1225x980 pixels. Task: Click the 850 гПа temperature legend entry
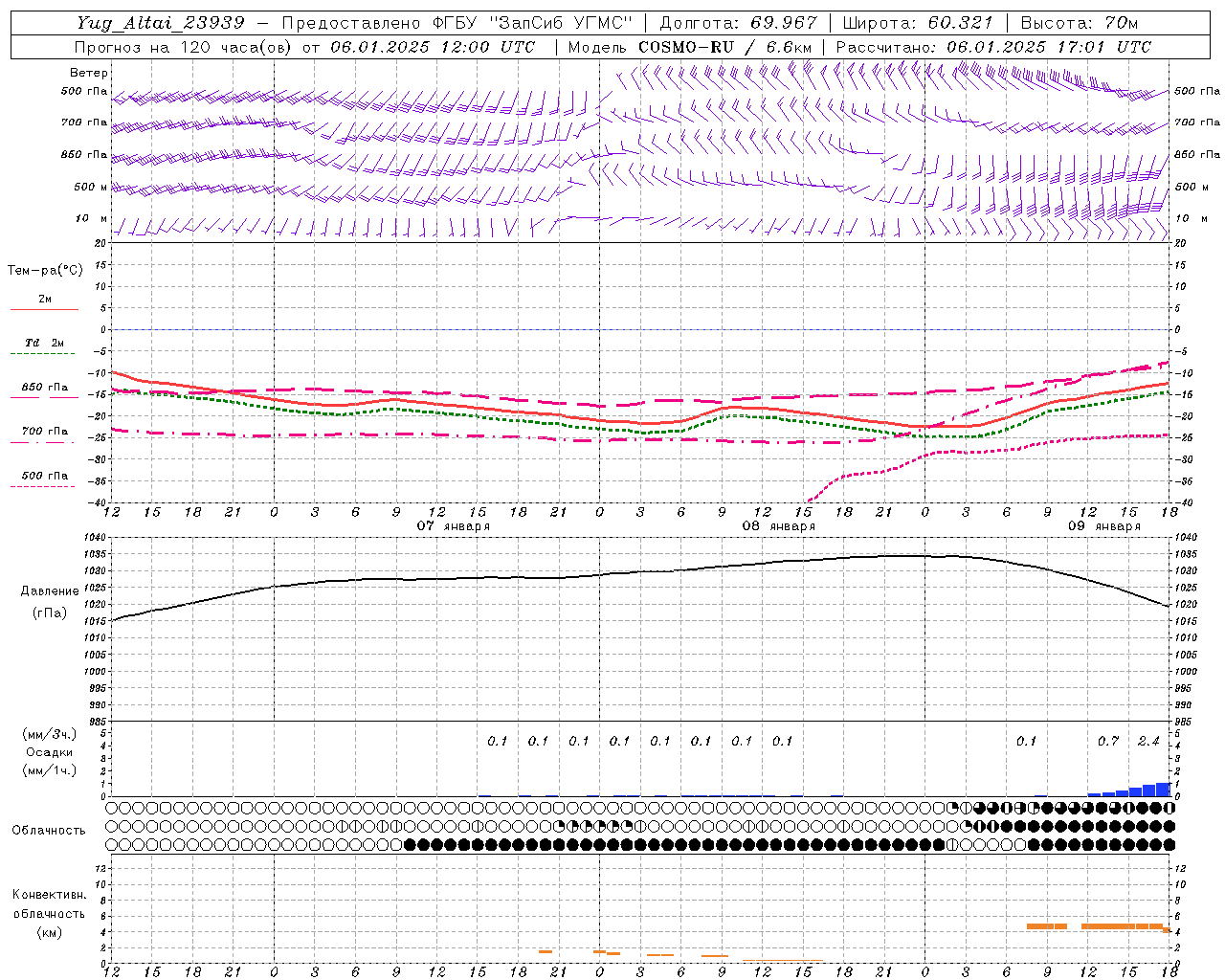45,388
